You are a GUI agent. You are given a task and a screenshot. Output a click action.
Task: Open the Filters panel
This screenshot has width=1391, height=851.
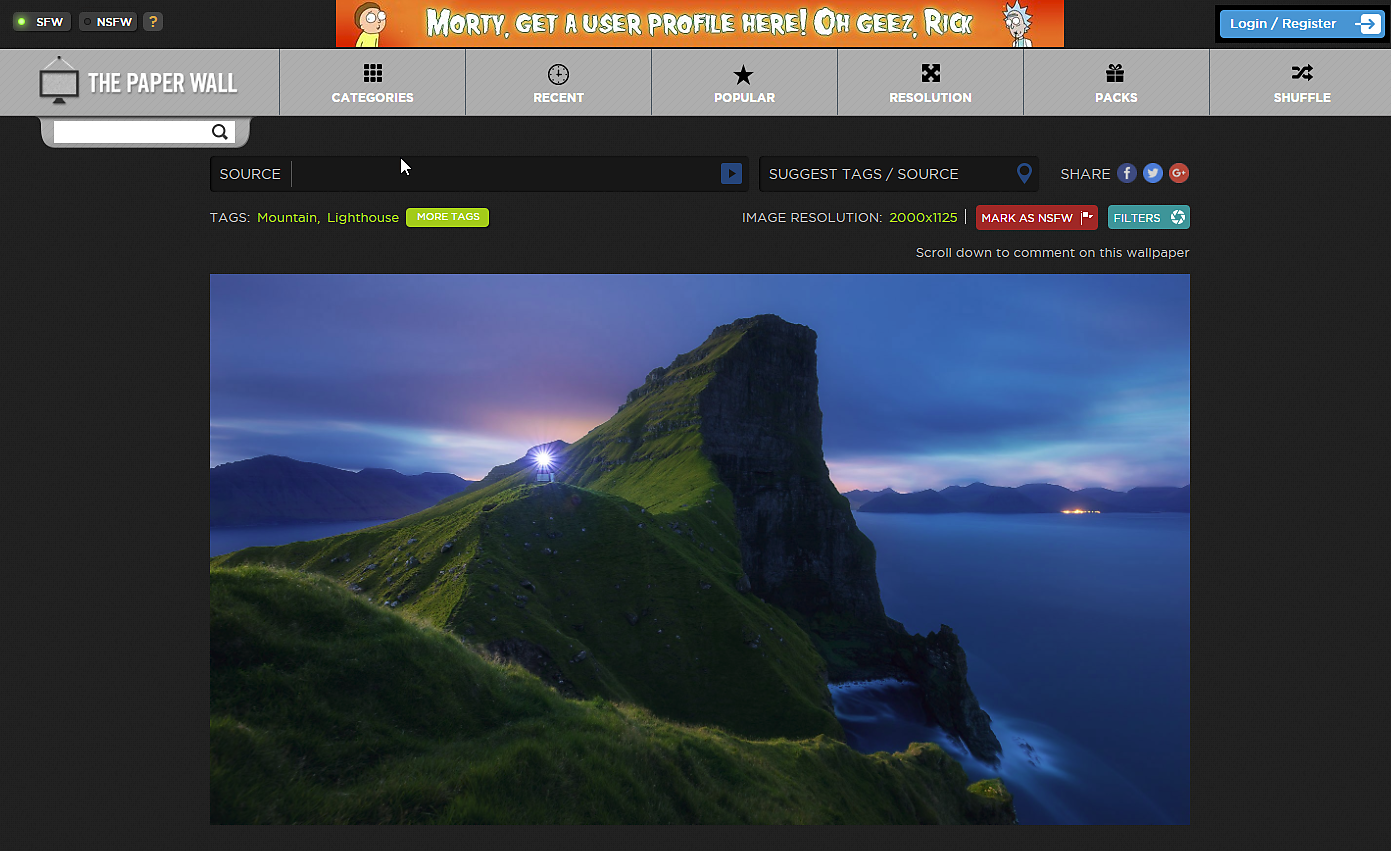[x=1148, y=218]
